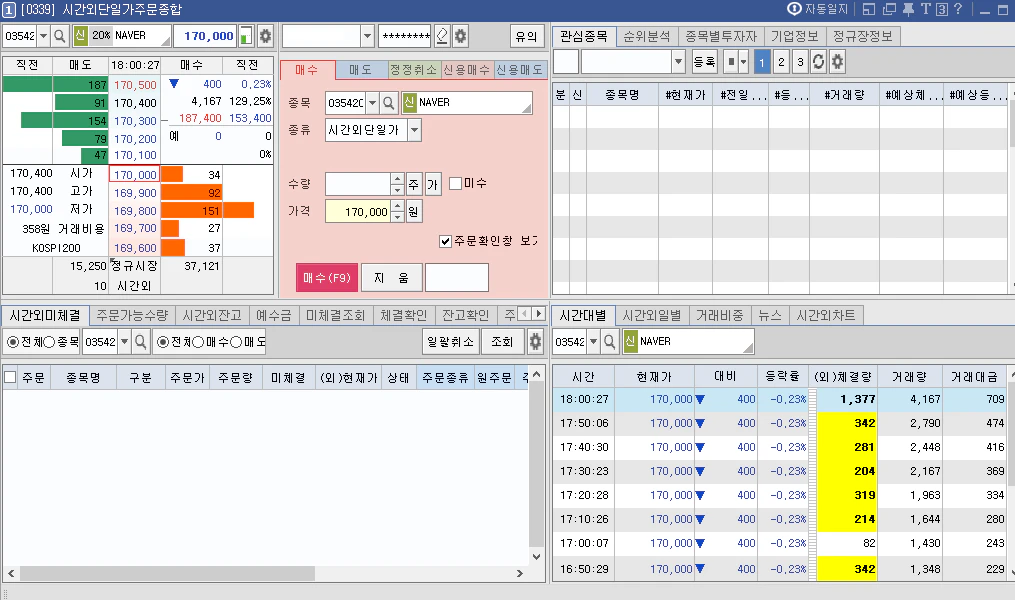Click the 주 quantity unit button

point(414,184)
